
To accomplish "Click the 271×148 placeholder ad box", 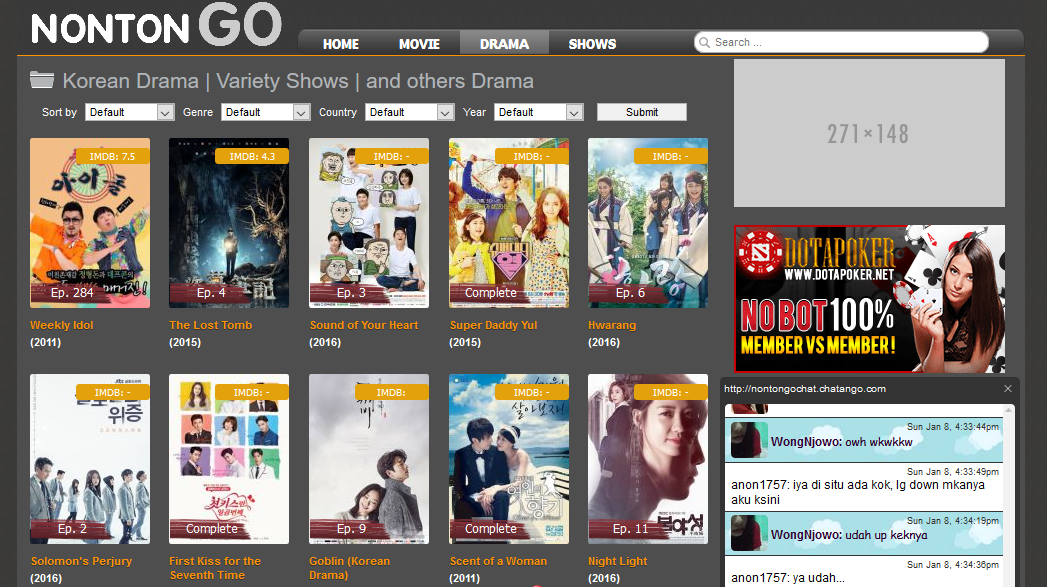I will coord(869,133).
